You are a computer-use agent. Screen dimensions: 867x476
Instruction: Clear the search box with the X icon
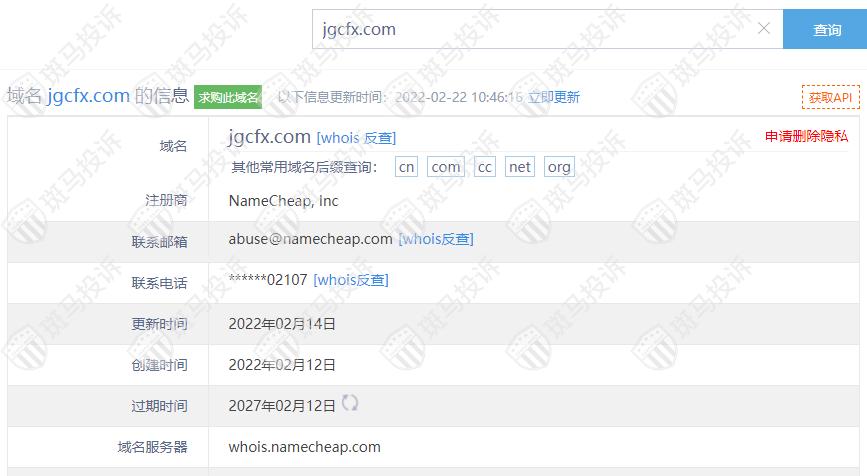click(x=764, y=28)
